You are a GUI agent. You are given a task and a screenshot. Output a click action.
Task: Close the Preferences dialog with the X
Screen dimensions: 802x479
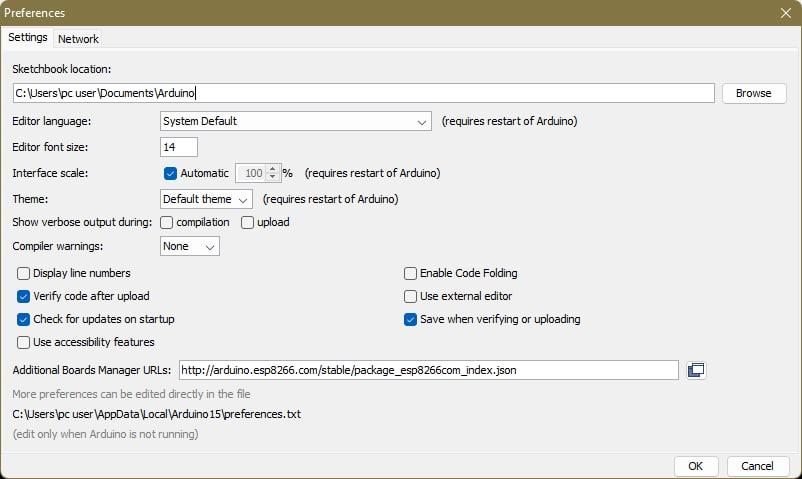pos(786,13)
